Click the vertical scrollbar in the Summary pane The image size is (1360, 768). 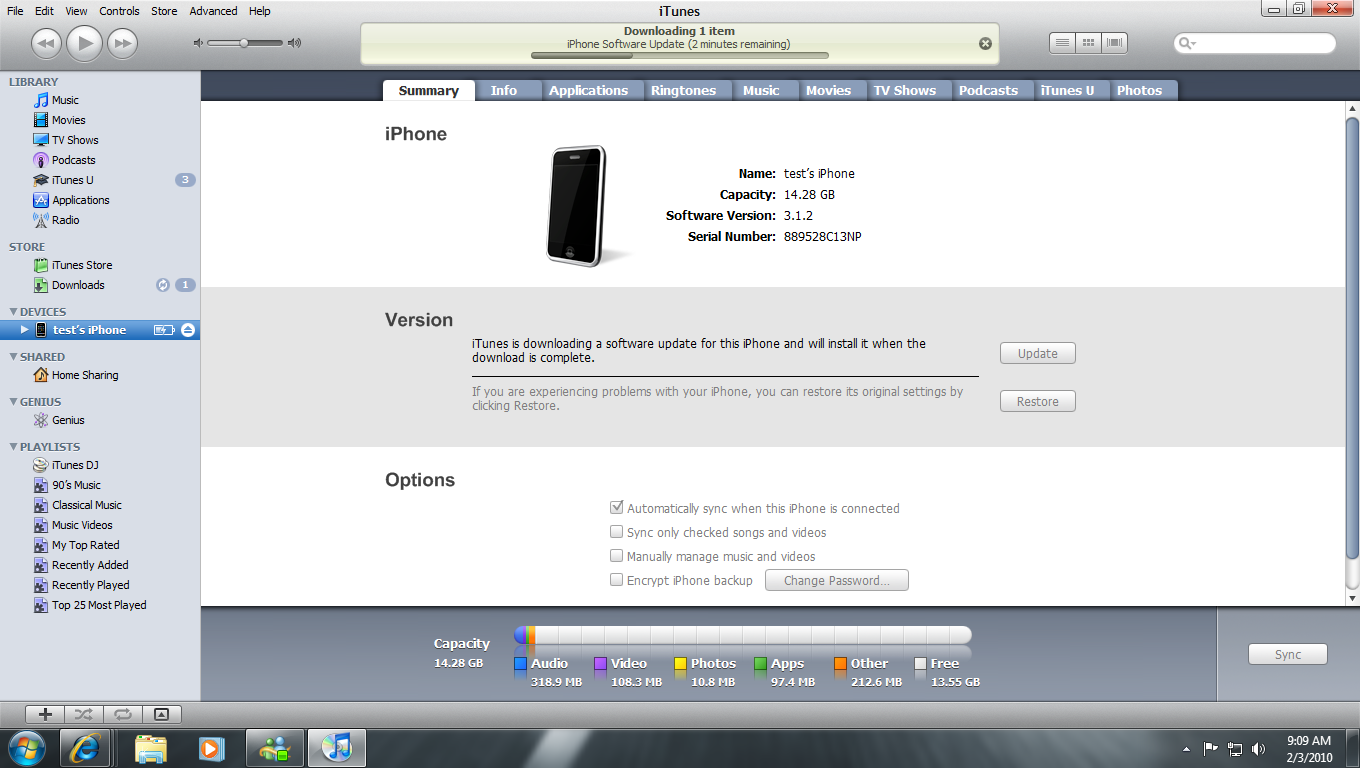click(x=1352, y=340)
